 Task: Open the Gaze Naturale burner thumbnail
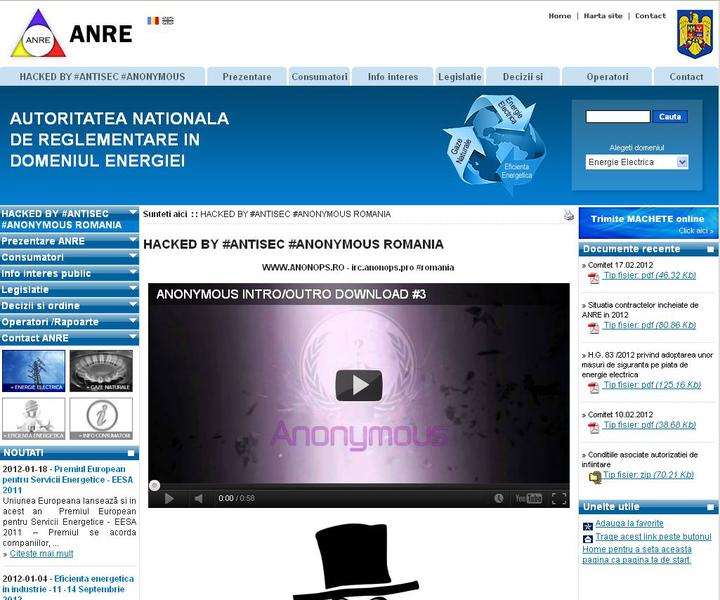101,371
